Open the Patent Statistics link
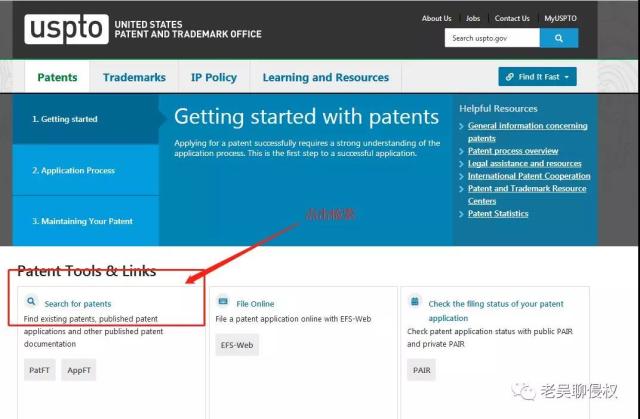640x419 pixels. [498, 213]
